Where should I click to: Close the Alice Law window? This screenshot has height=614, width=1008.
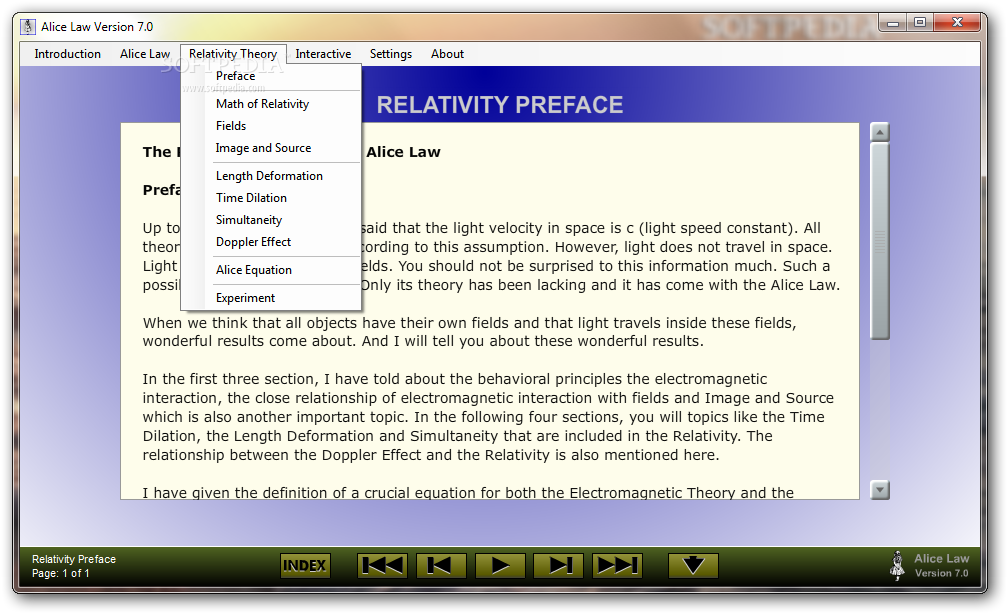(957, 23)
